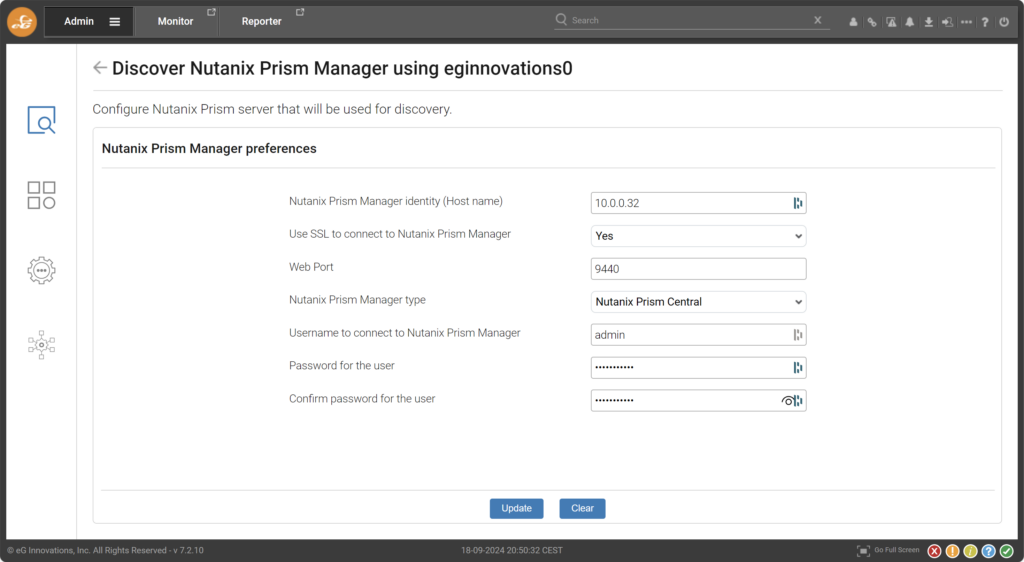Viewport: 1024px width, 562px height.
Task: Click the green checkmark normal status icon
Action: [x=1006, y=551]
